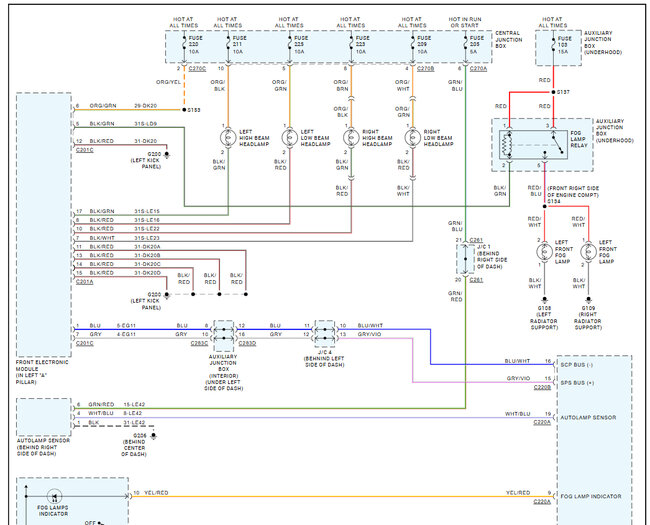The height and width of the screenshot is (525, 650).
Task: Click the J/C 1 junction connector box
Action: [x=466, y=259]
